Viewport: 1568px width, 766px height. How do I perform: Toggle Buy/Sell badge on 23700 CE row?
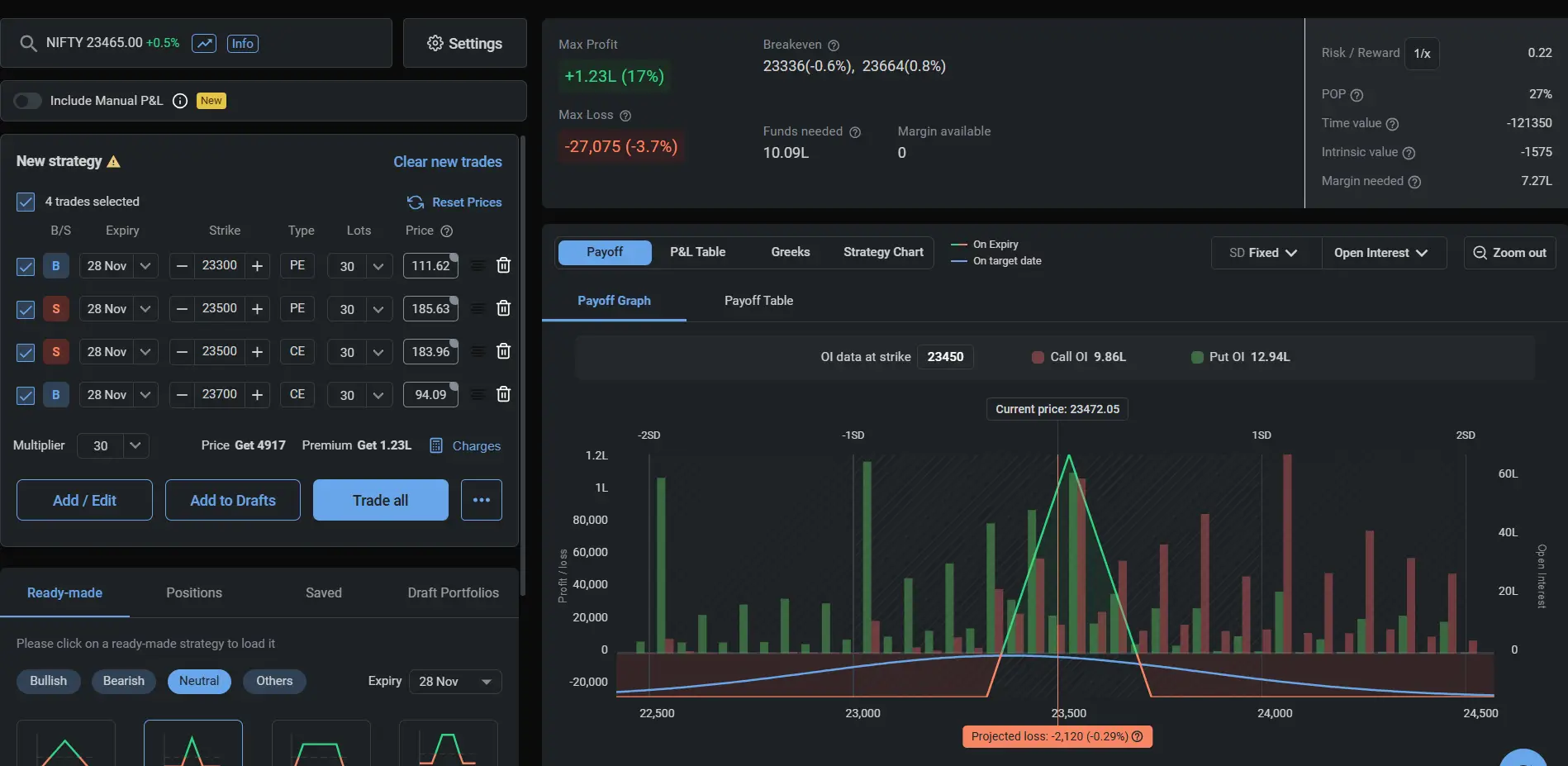(56, 395)
